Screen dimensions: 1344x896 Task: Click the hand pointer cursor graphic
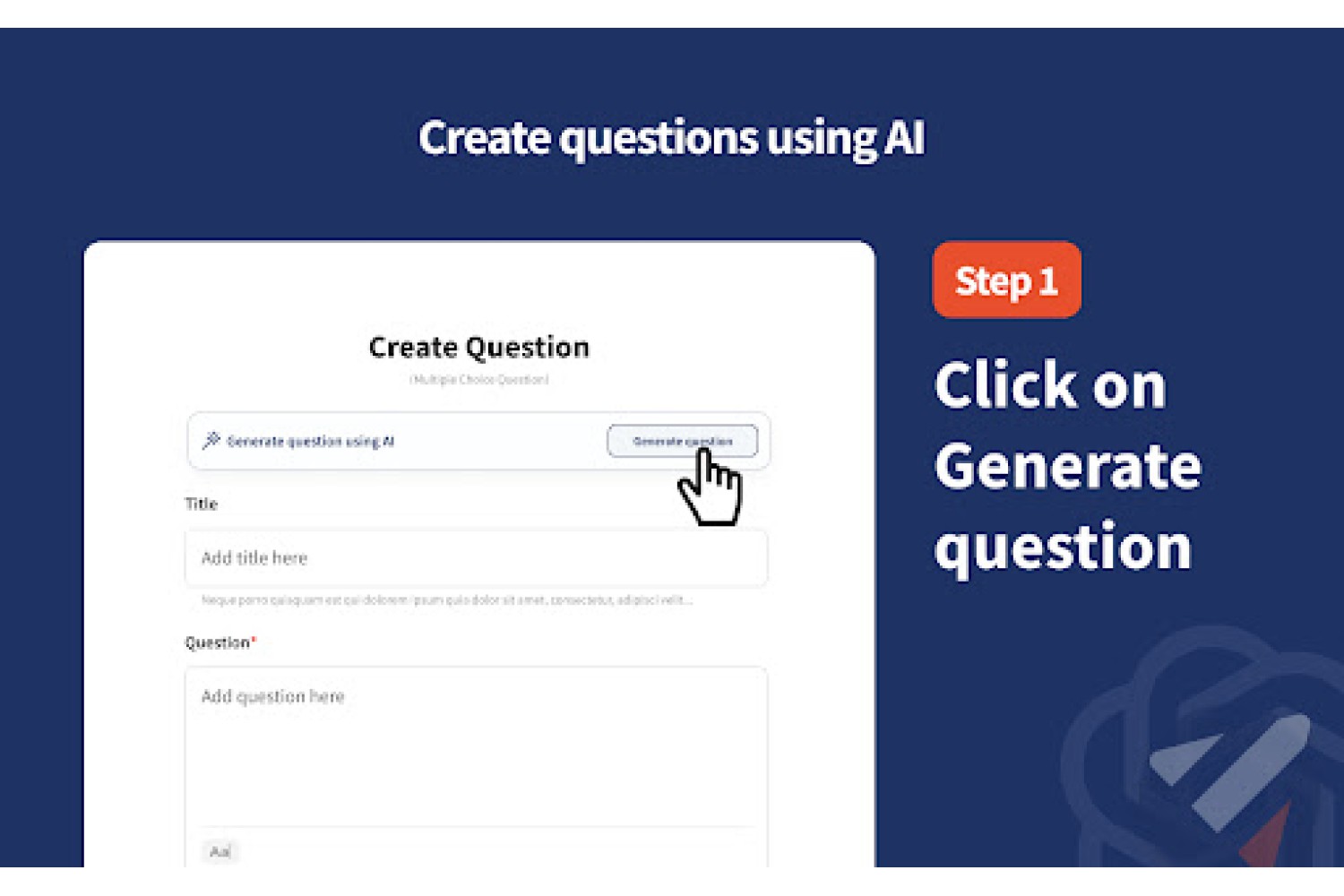[710, 488]
